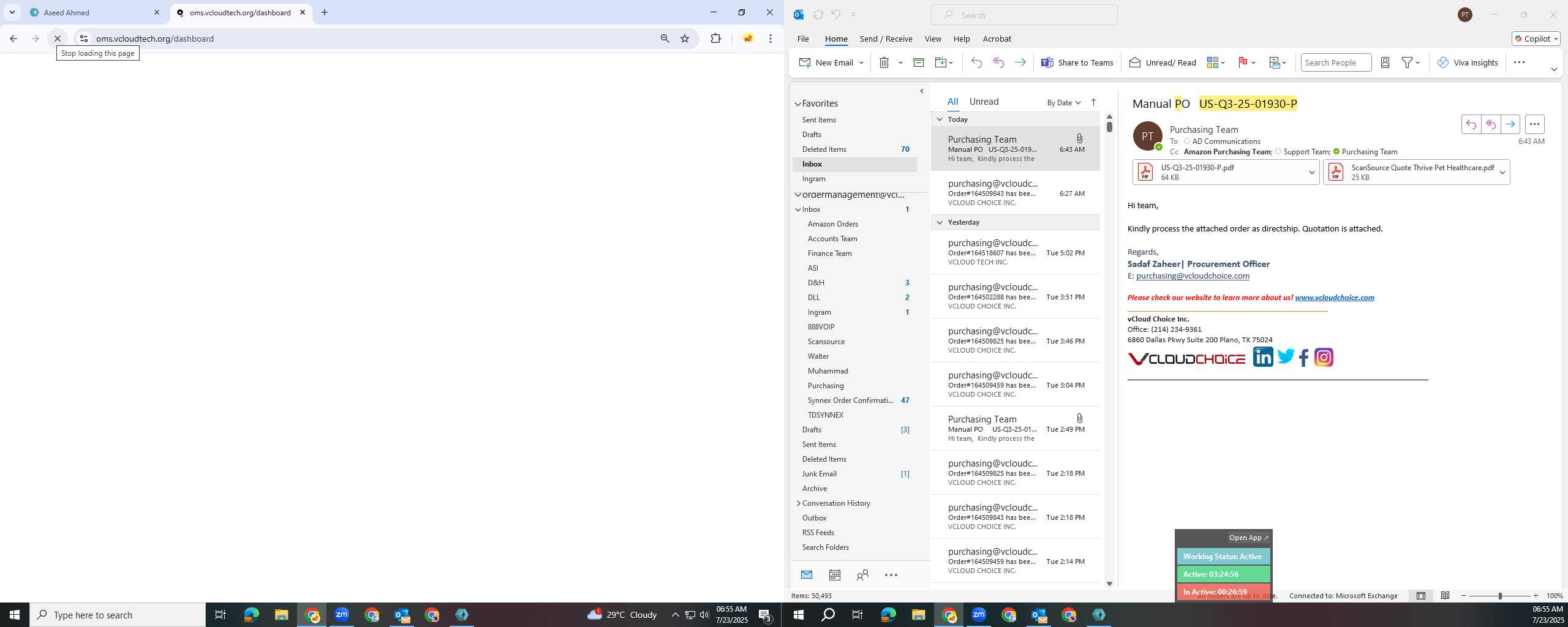The width and height of the screenshot is (1568, 627).
Task: Click Unread/Read button in ribbon
Action: click(1163, 62)
